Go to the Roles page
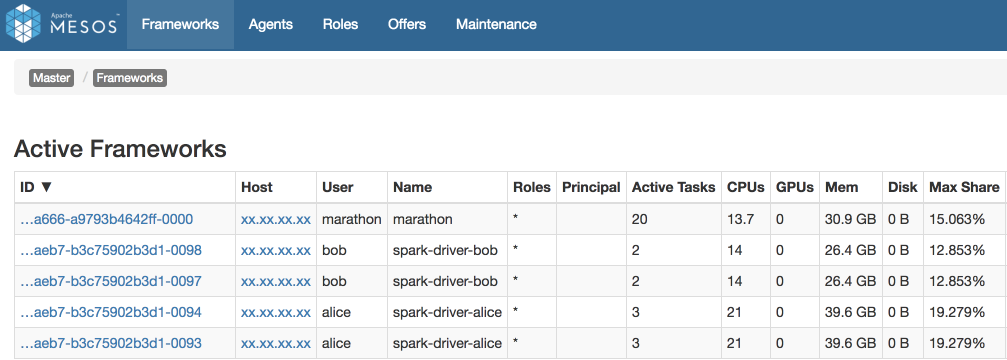Screen dimensions: 1007x360 coord(340,24)
